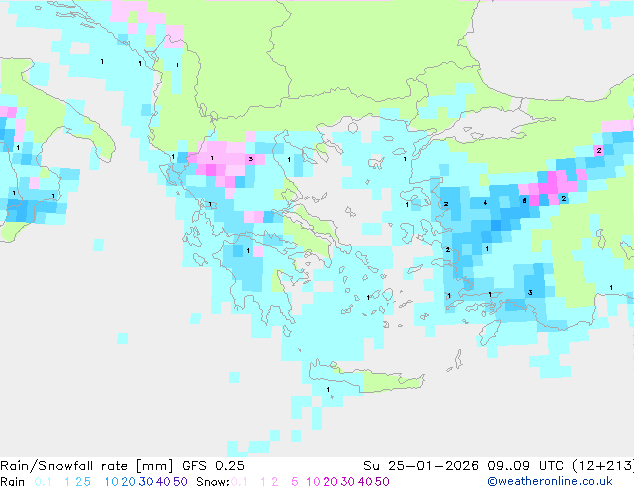Click the 'GFS 0.25' model label
634x490 pixels.
click(x=213, y=466)
